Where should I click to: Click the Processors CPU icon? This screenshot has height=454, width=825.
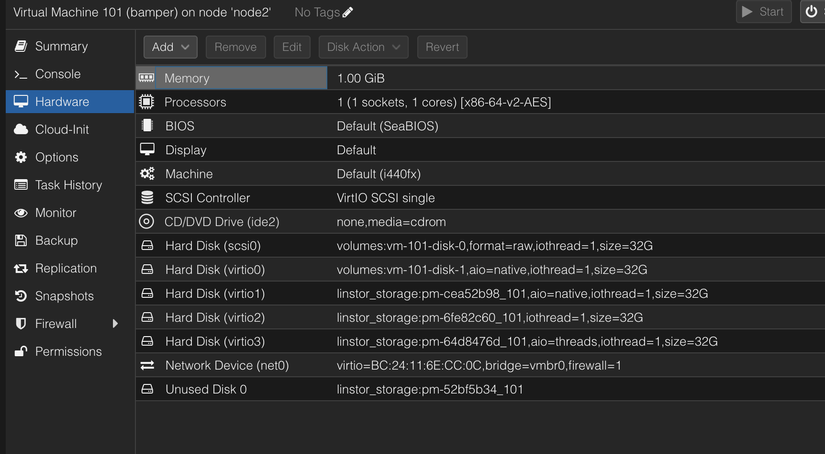click(x=147, y=102)
